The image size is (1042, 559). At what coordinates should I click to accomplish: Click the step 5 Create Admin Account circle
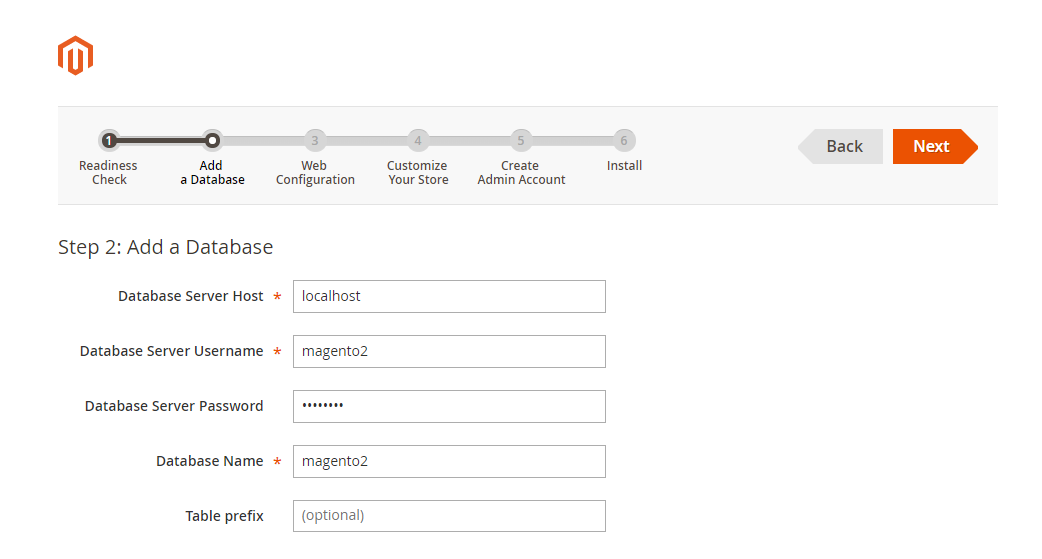tap(521, 141)
